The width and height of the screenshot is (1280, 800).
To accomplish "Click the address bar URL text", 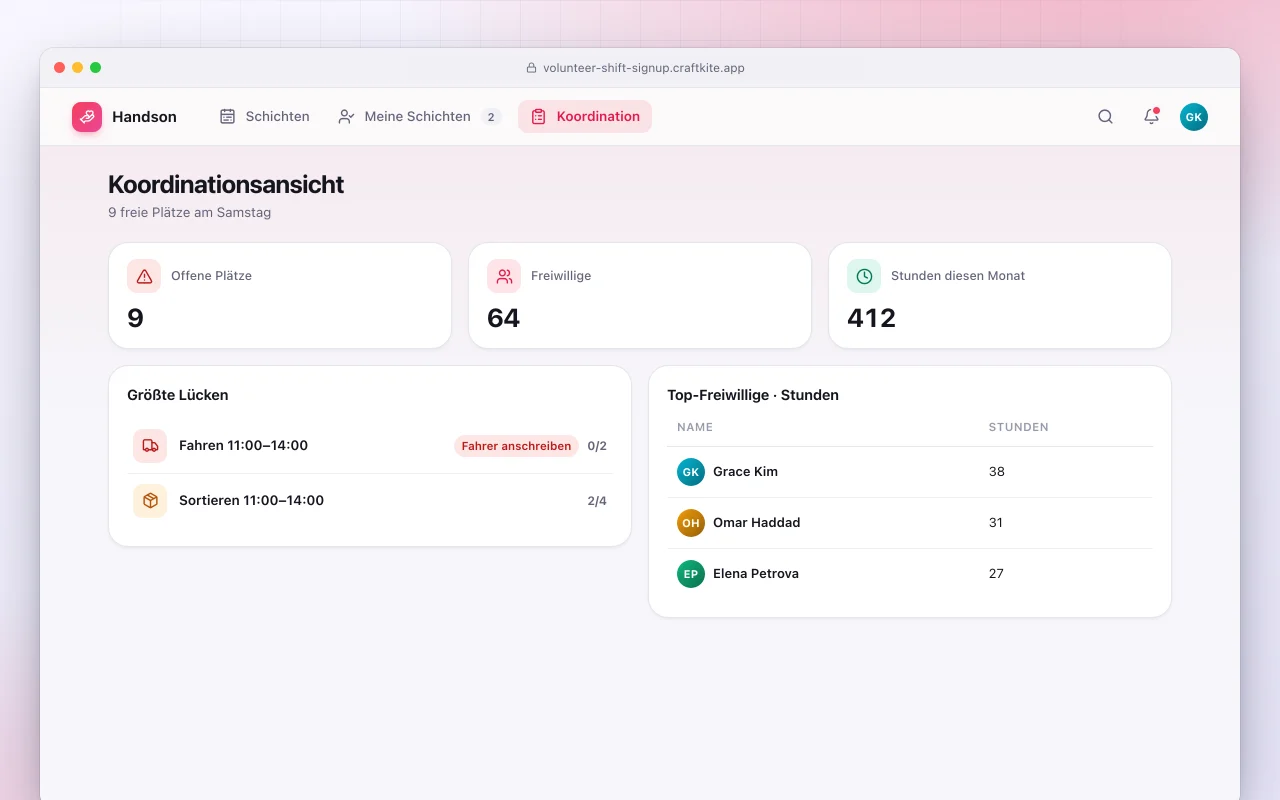I will [644, 68].
